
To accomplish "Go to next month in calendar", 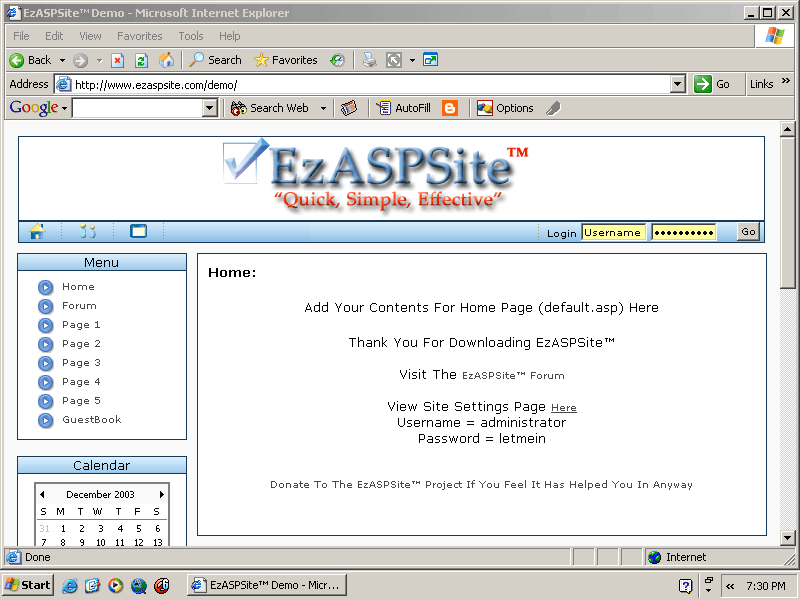I will [162, 494].
